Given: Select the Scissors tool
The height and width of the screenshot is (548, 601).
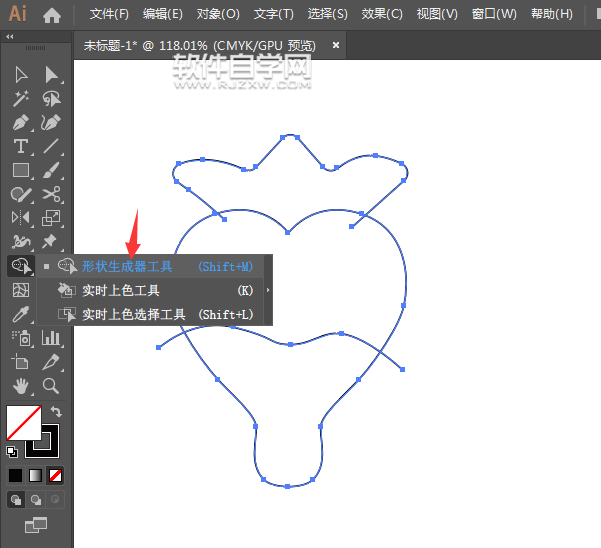Looking at the screenshot, I should (x=51, y=194).
